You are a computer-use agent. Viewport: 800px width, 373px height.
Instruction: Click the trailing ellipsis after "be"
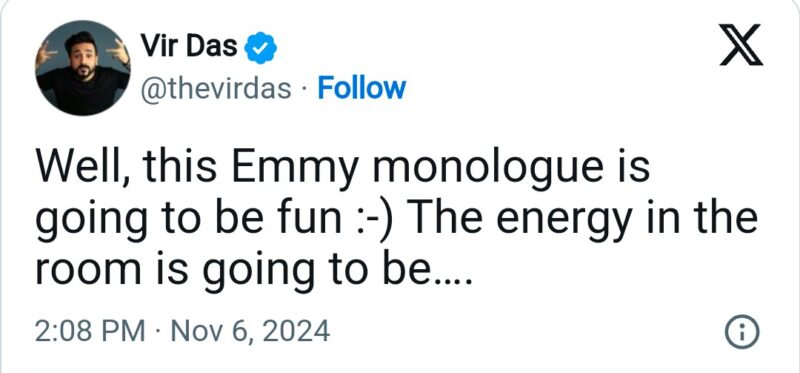point(451,281)
